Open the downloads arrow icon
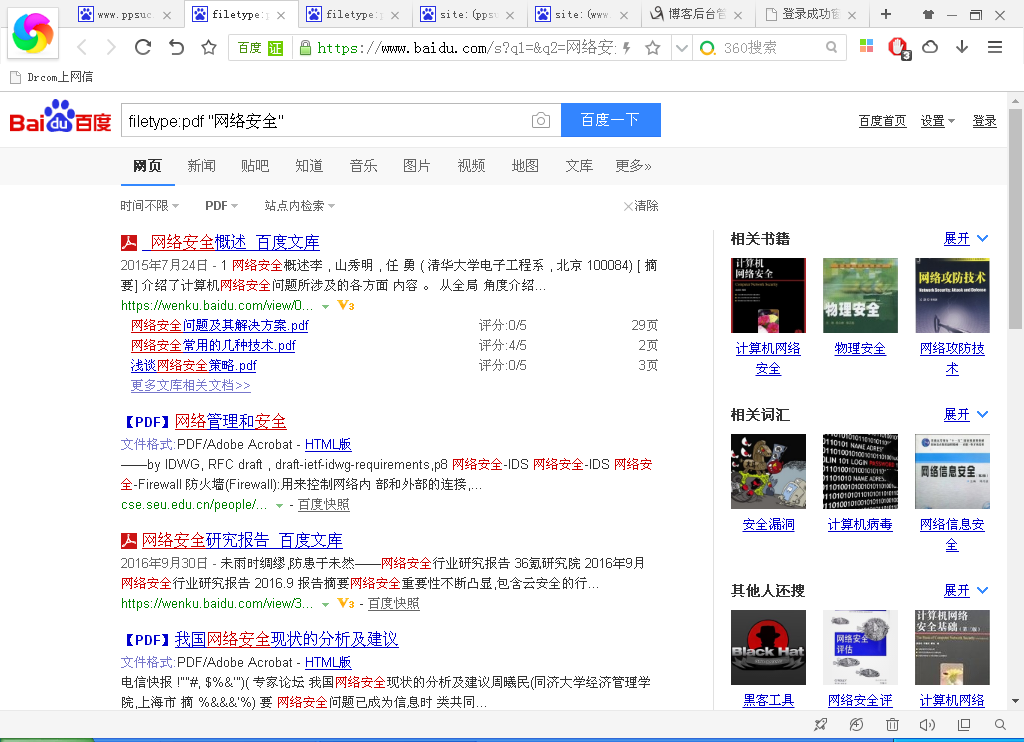This screenshot has width=1024, height=742. 962,46
